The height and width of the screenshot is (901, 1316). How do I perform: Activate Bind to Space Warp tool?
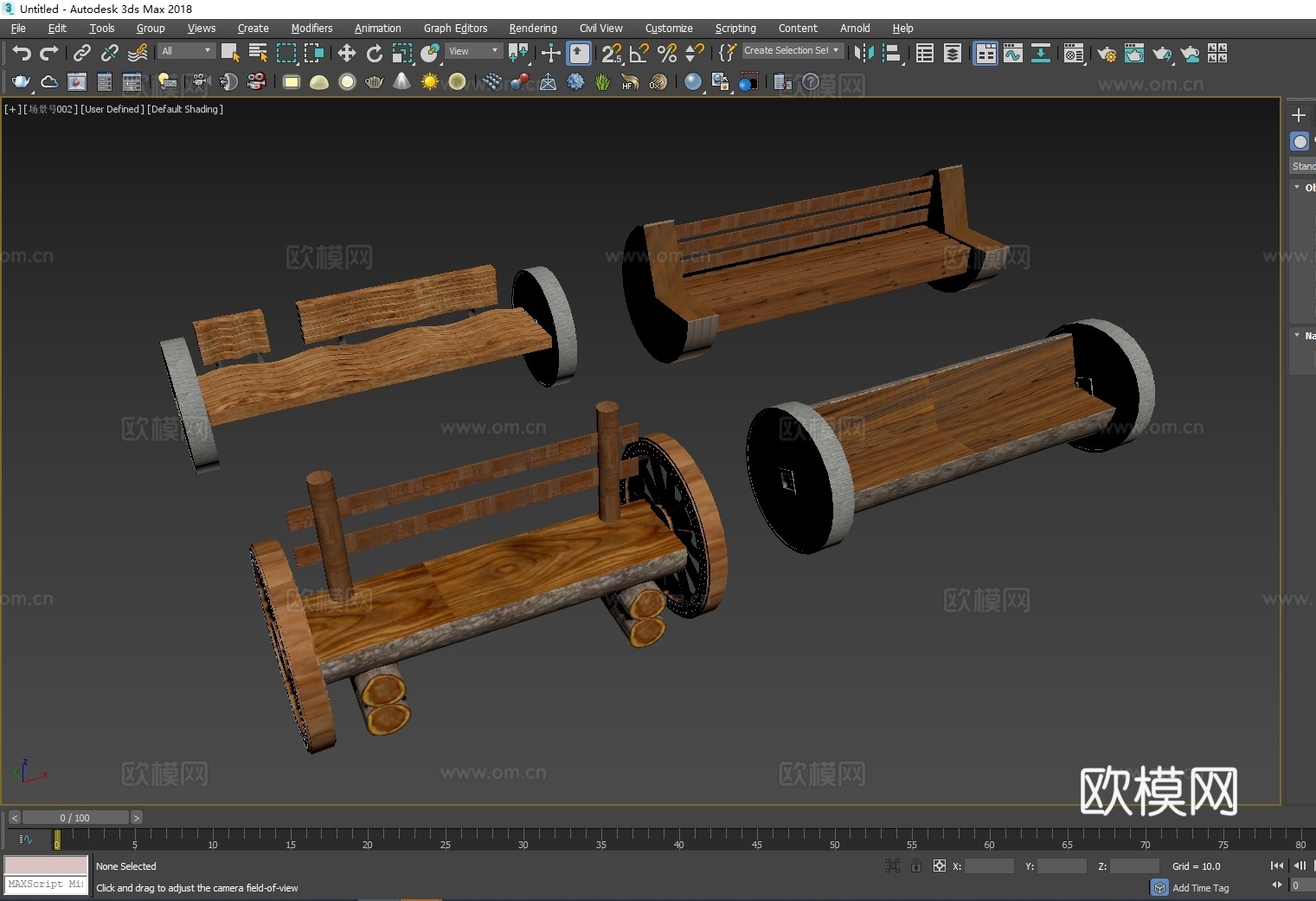[138, 54]
